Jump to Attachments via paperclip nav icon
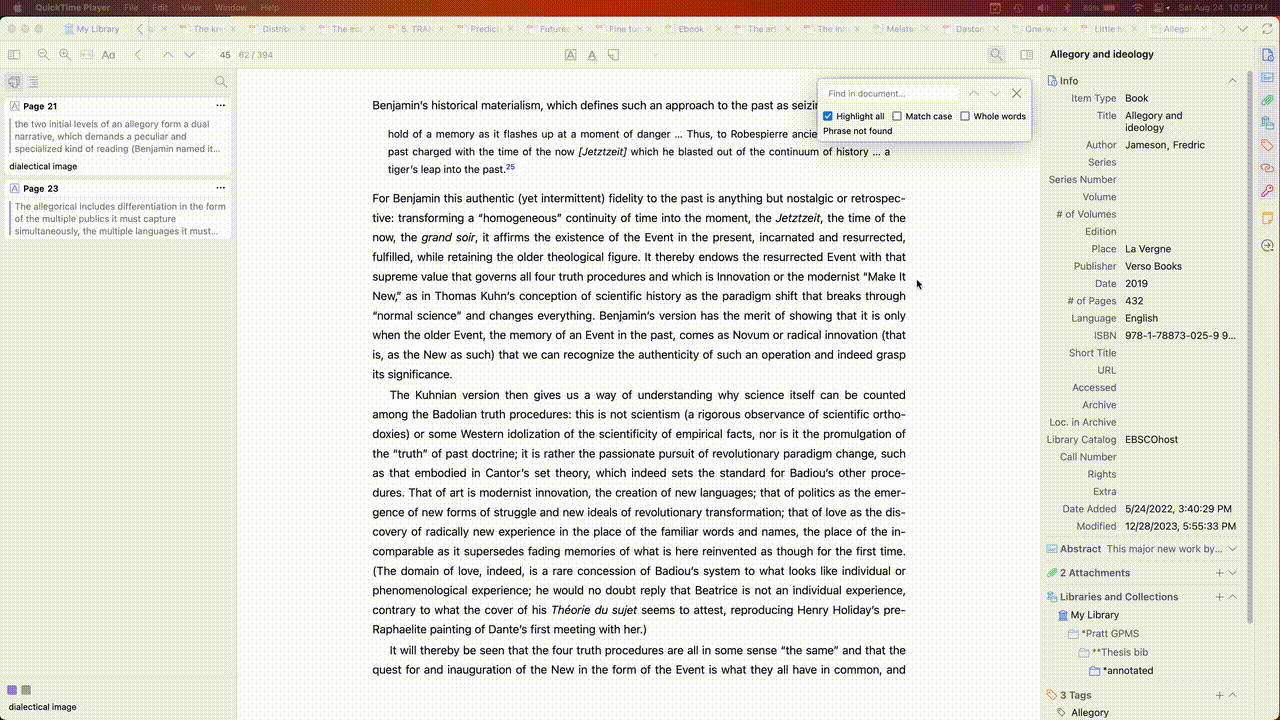The height and width of the screenshot is (720, 1280). coord(1267,100)
